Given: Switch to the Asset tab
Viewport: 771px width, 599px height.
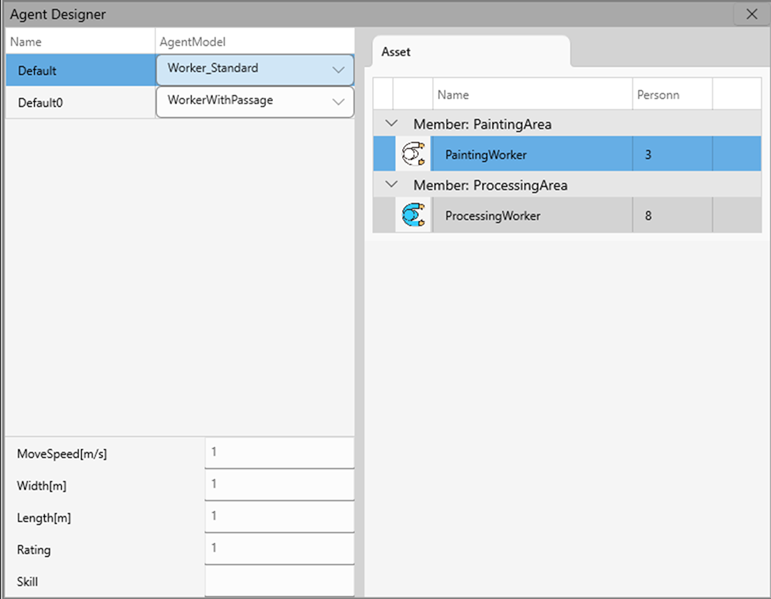Looking at the screenshot, I should pyautogui.click(x=396, y=52).
